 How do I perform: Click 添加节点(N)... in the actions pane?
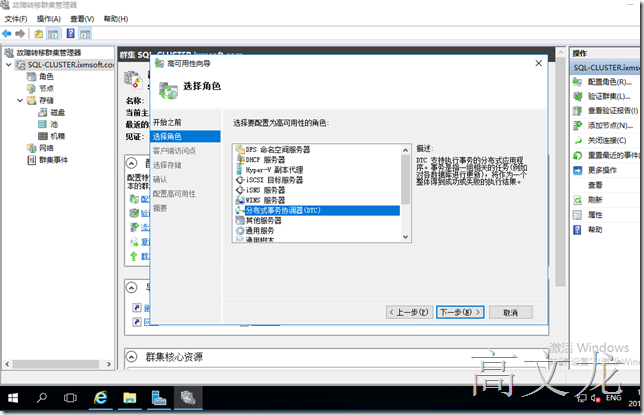click(610, 126)
